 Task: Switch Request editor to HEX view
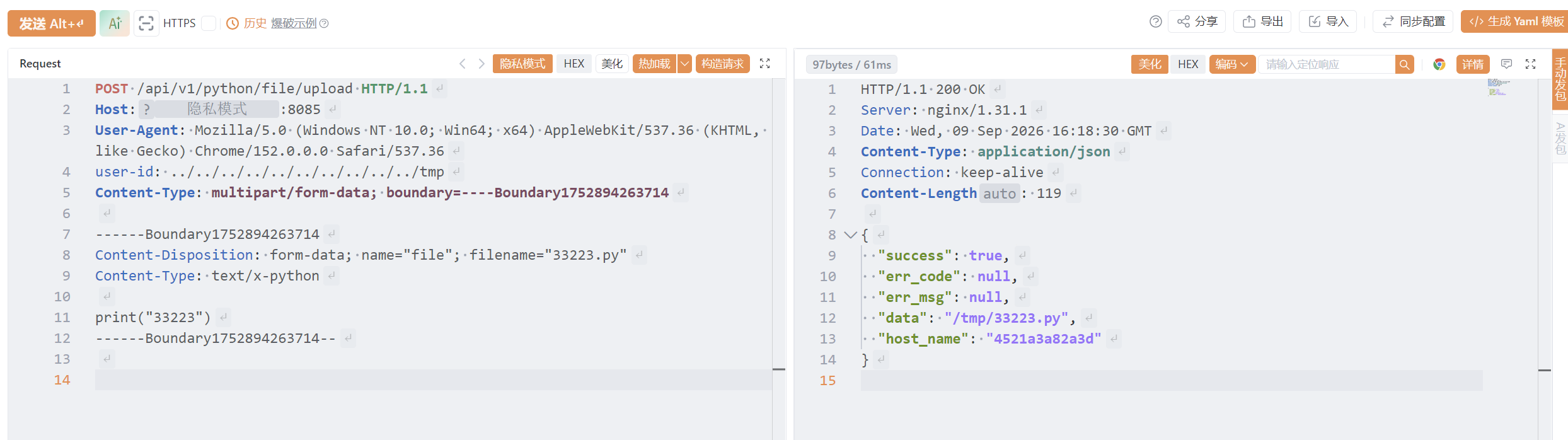[574, 64]
